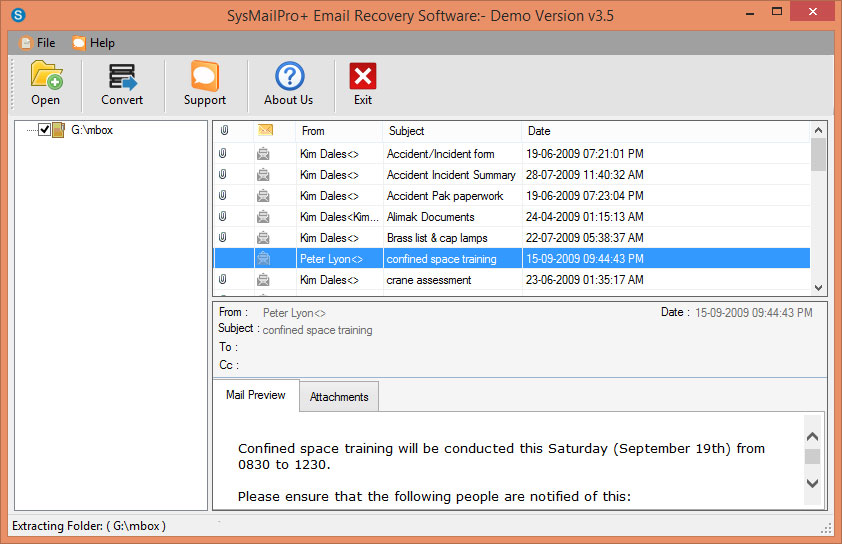Click mail icon of Accident/Incident form row
This screenshot has height=544, width=842.
(x=263, y=154)
